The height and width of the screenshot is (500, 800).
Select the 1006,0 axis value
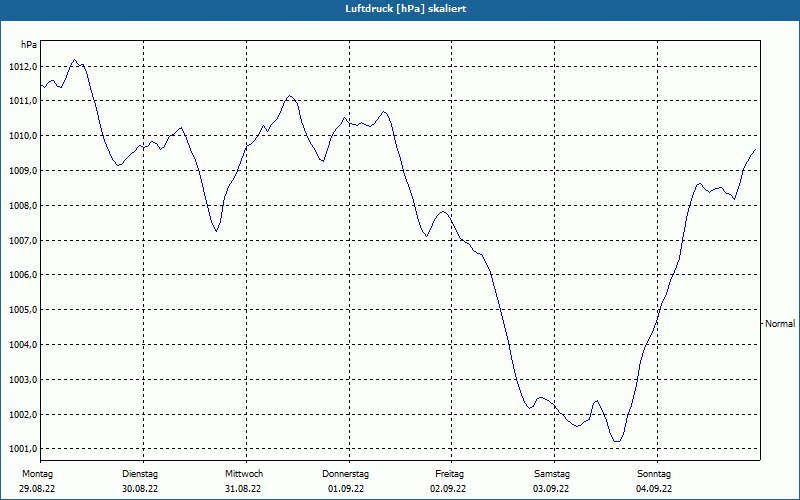point(23,275)
